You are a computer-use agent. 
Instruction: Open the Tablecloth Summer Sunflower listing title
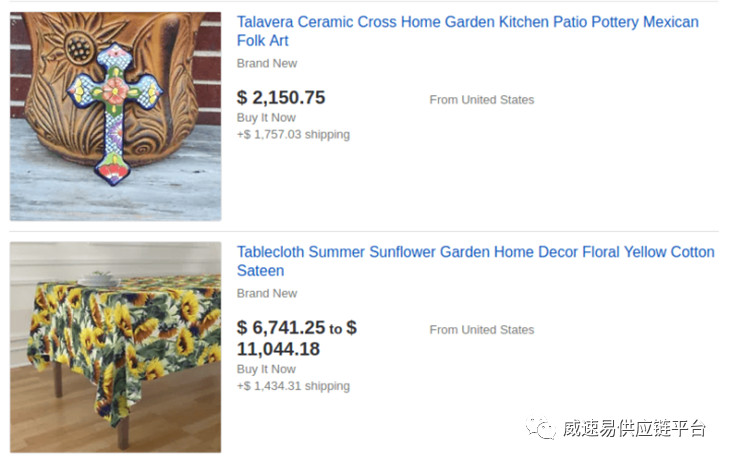coord(475,261)
